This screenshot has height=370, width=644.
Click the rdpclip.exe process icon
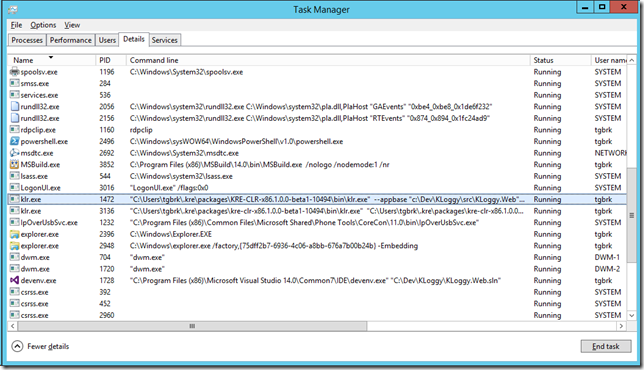click(x=14, y=130)
